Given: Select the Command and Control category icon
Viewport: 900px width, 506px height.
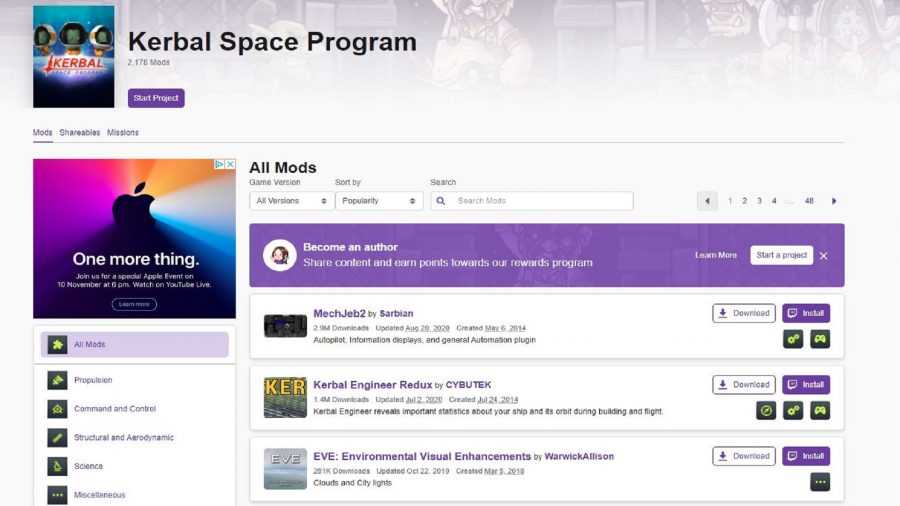Looking at the screenshot, I should point(57,409).
